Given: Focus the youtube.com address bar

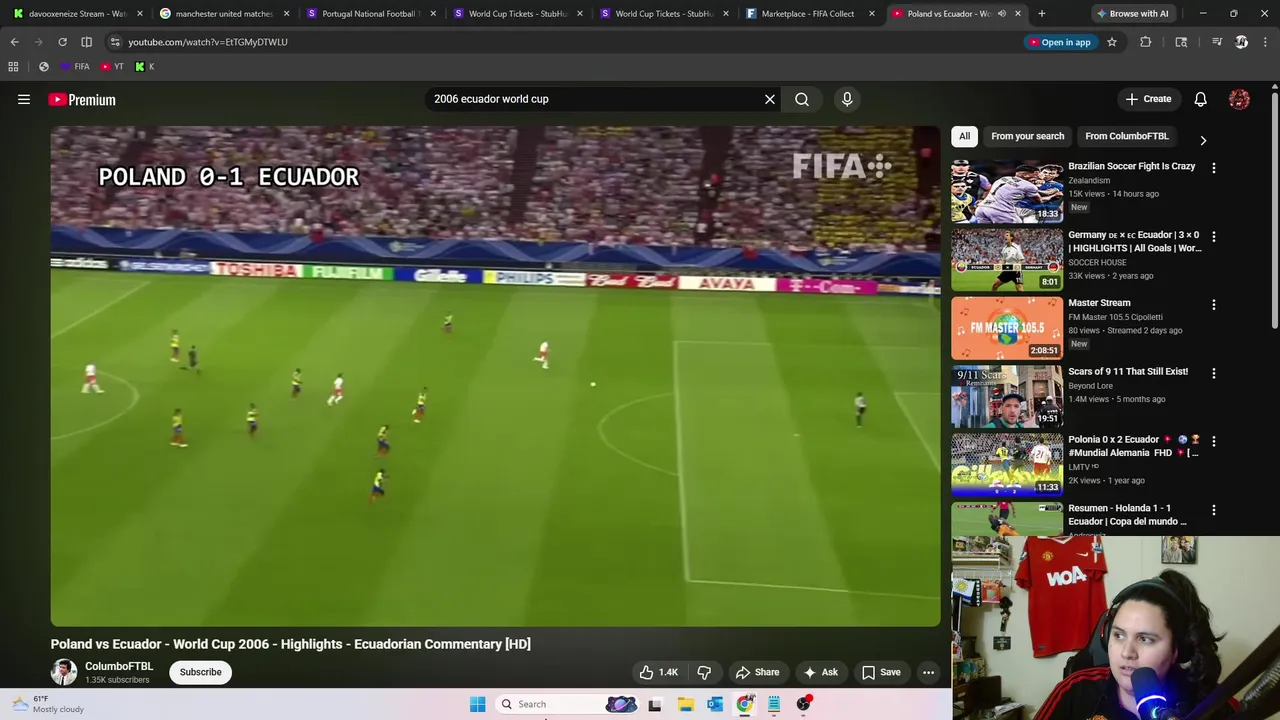Looking at the screenshot, I should (560, 42).
